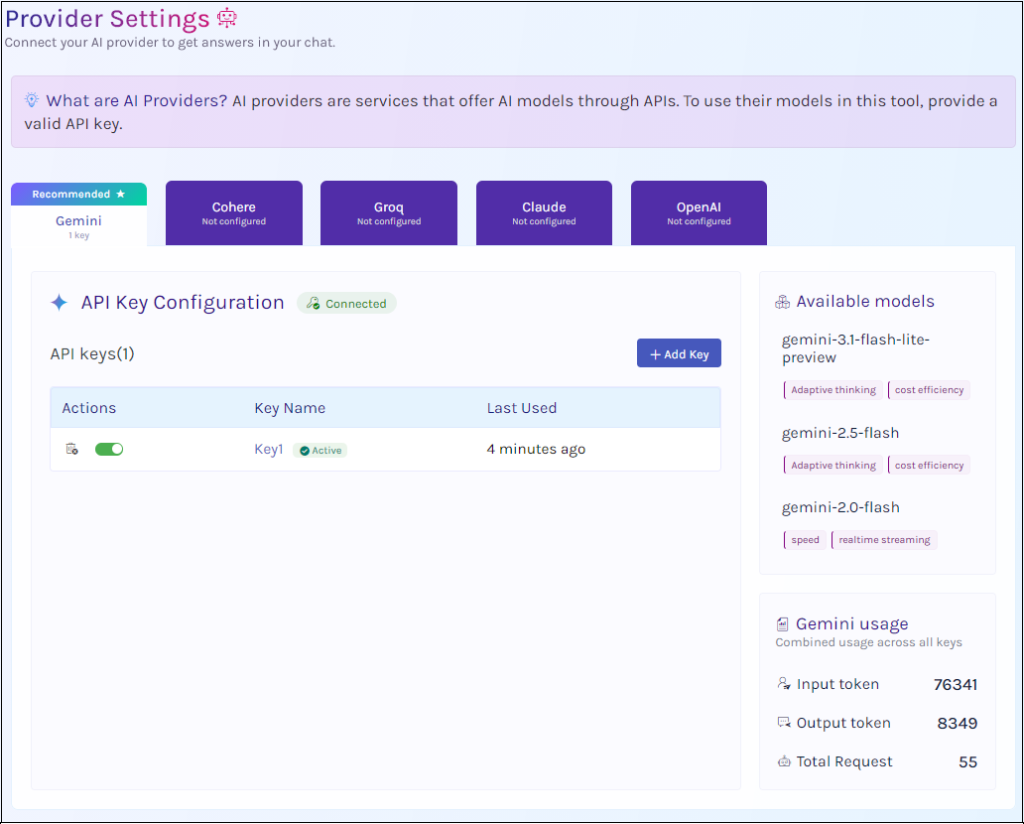1024x824 pixels.
Task: Click the Key1 key name link
Action: [x=268, y=449]
